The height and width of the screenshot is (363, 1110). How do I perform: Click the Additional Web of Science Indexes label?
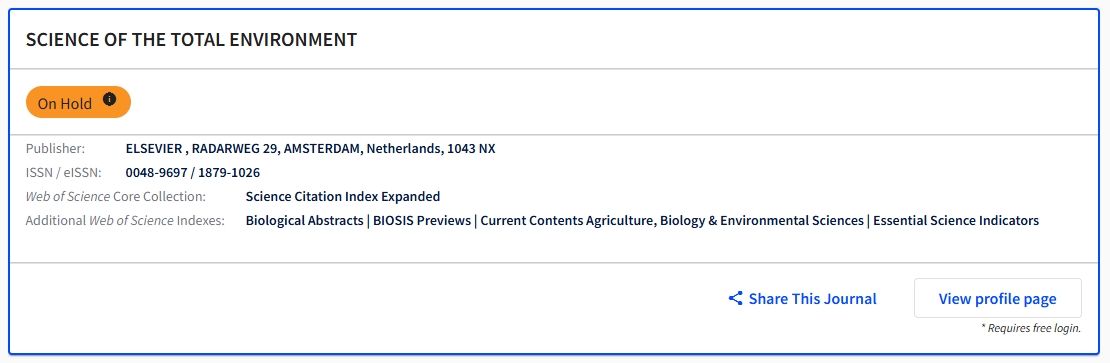(125, 221)
